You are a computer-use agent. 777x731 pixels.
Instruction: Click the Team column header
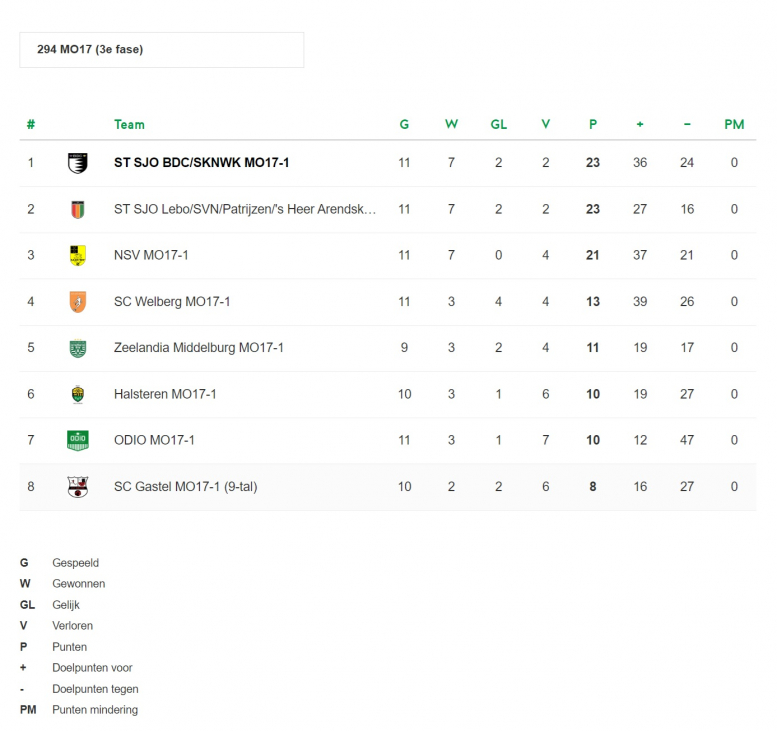(129, 125)
